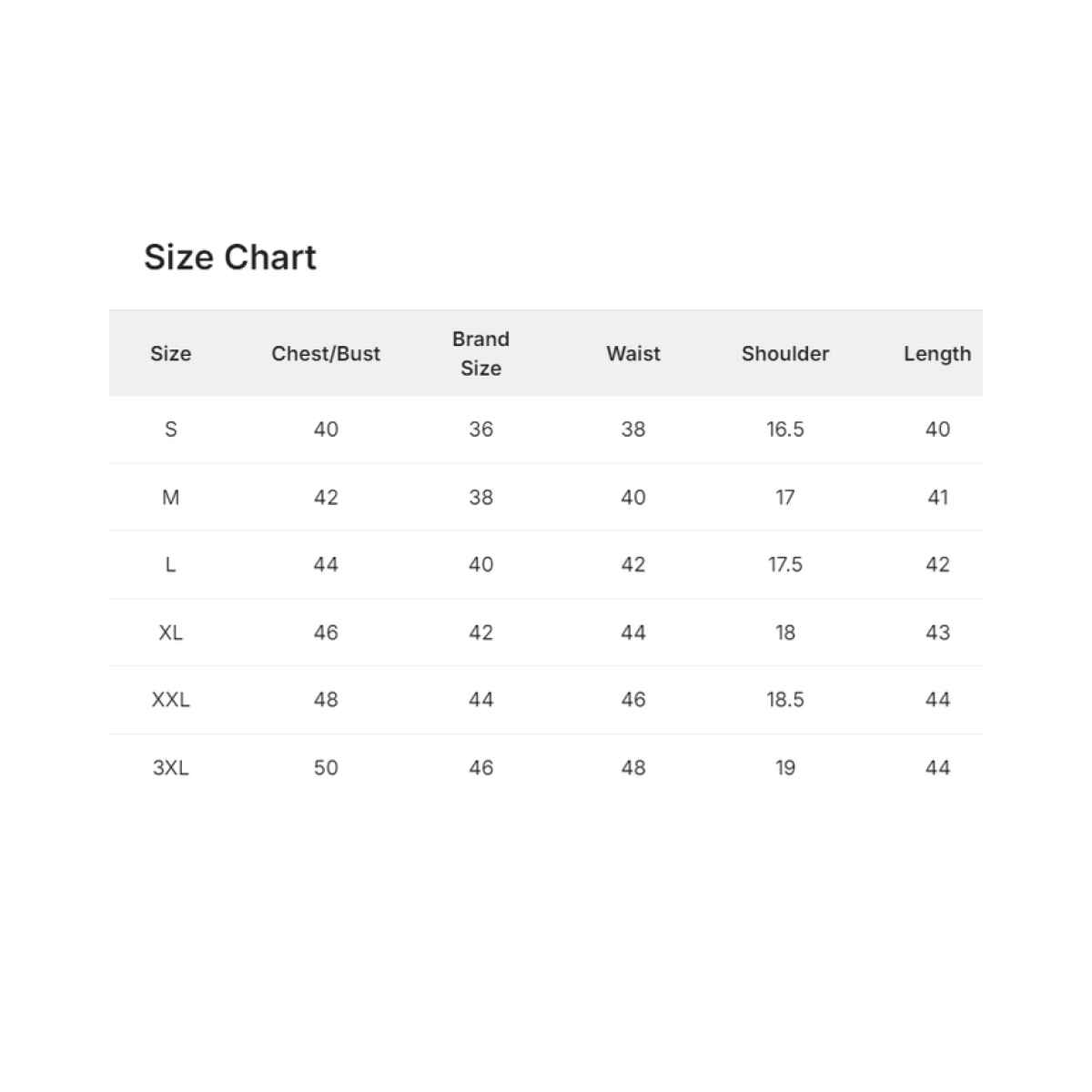The height and width of the screenshot is (1092, 1092).
Task: Select the M size row label
Action: [x=170, y=497]
